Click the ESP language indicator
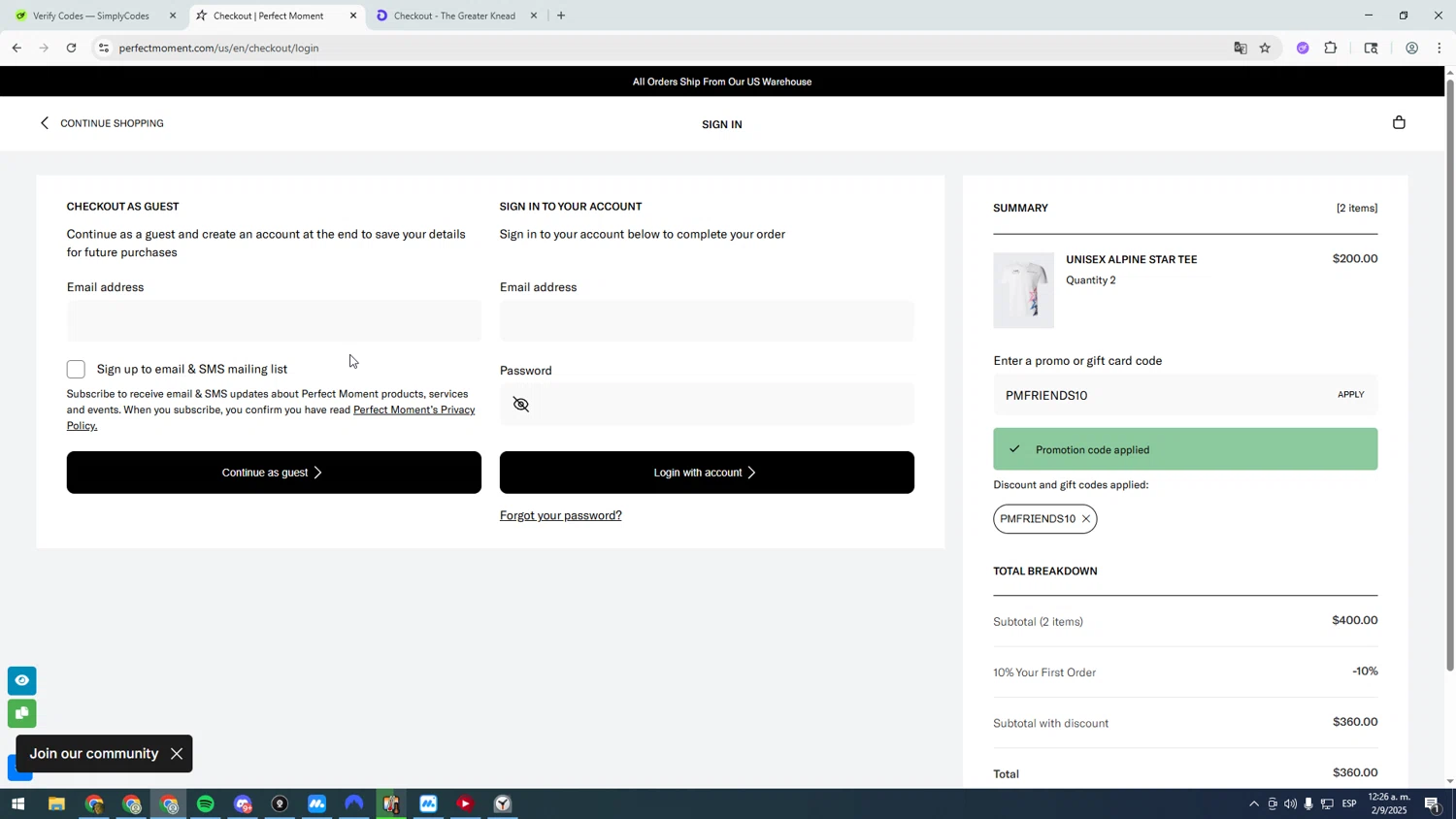This screenshot has height=819, width=1456. 1350,803
